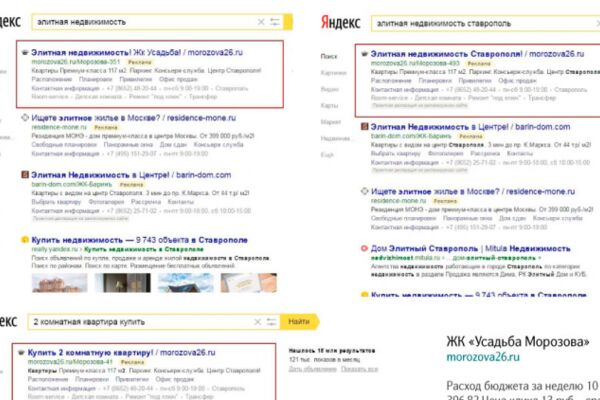Screen dimensions: 600x400
Task: Click "Привилегии" sitelink under "Жк Усадьба!" ad
Action: pyautogui.click(x=136, y=79)
